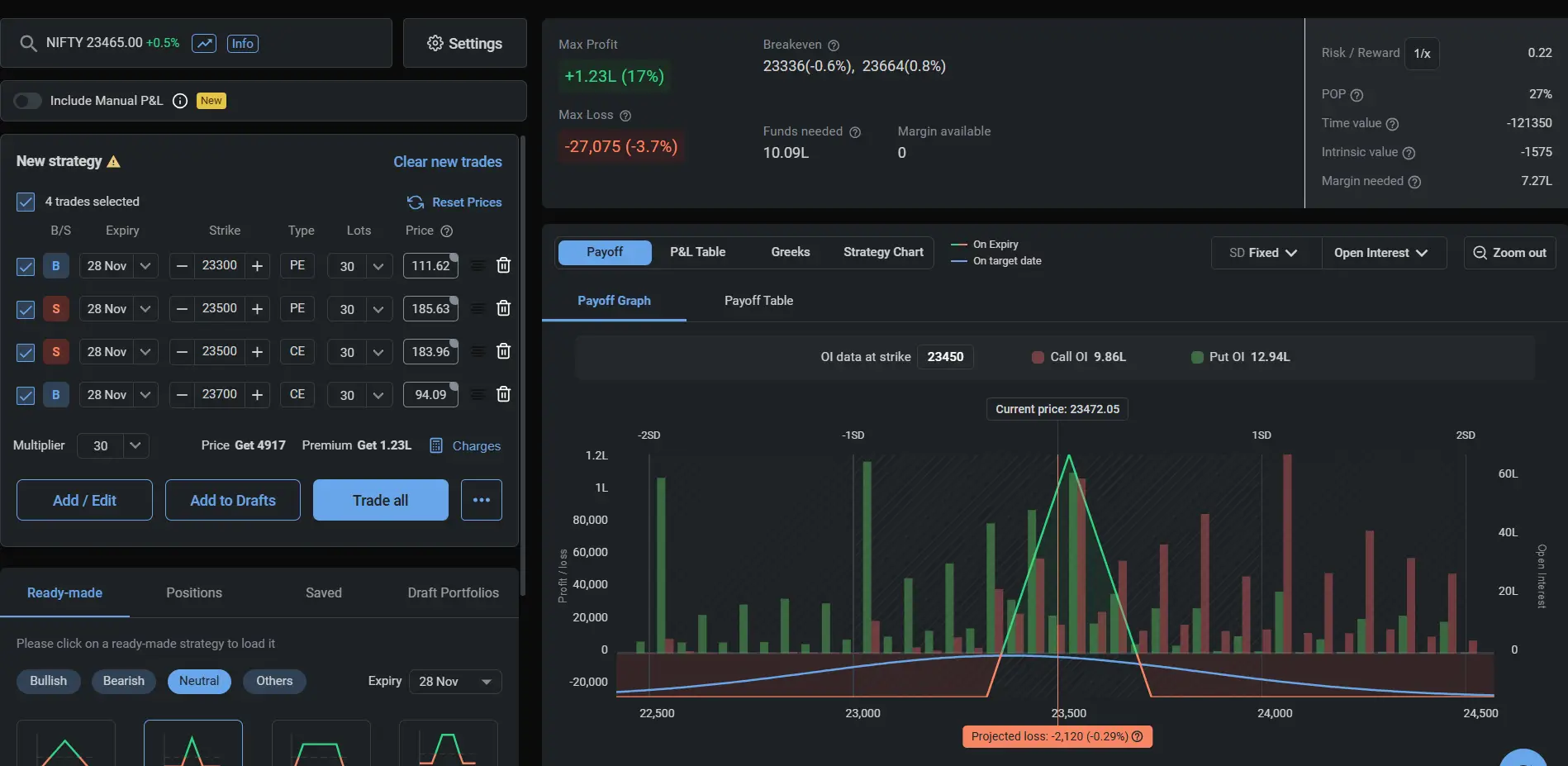Click Breakeven help icon
The image size is (1568, 766).
(834, 45)
